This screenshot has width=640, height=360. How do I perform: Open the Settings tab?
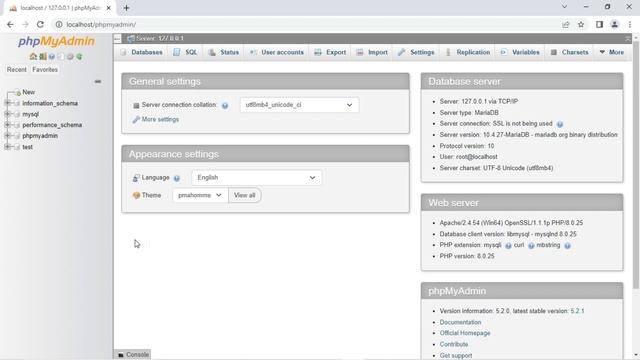point(416,52)
